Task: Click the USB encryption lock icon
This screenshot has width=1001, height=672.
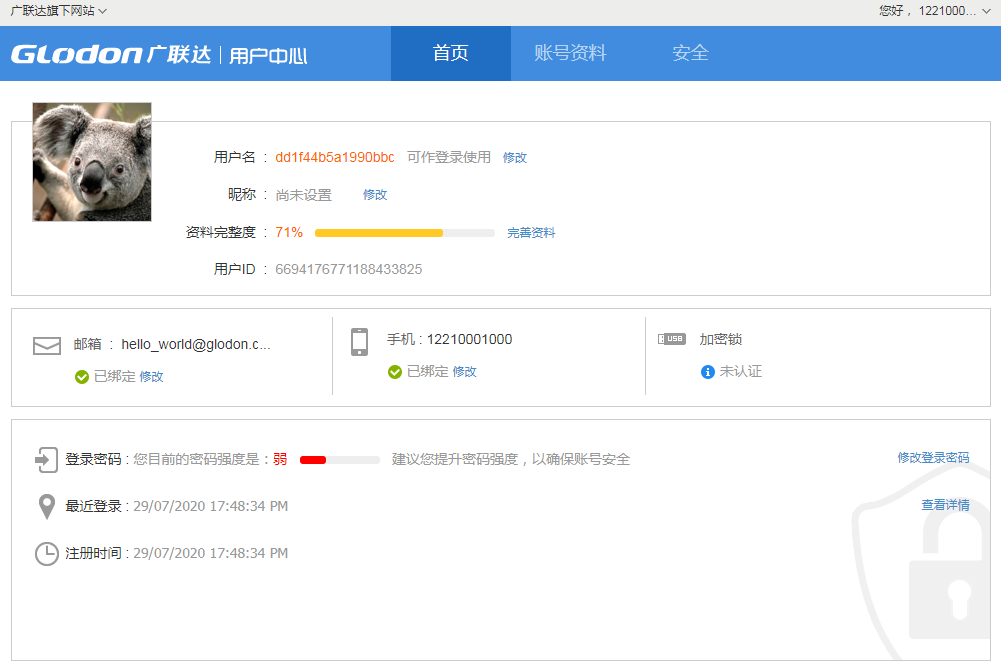Action: tap(671, 339)
